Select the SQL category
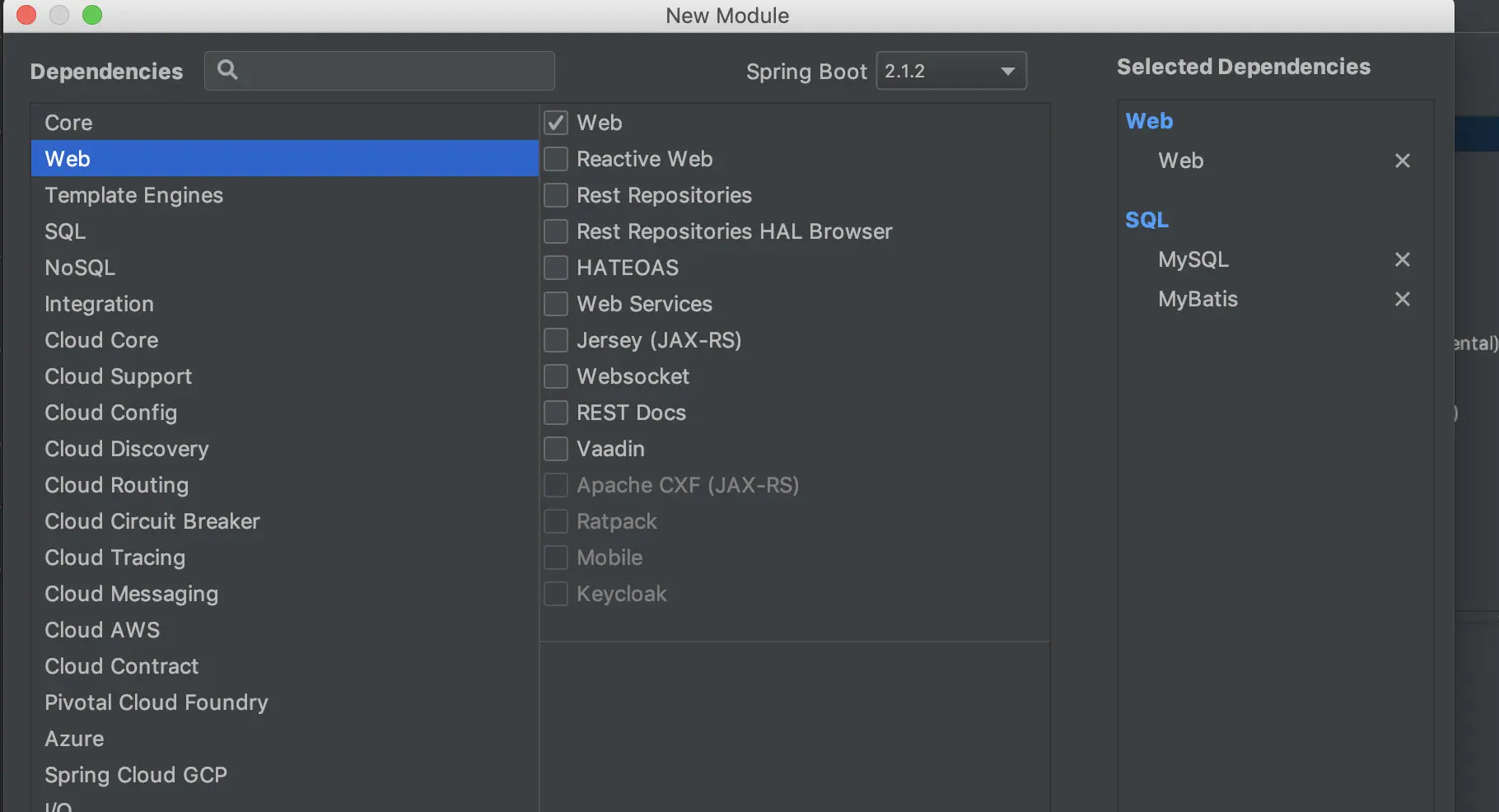 (x=65, y=231)
